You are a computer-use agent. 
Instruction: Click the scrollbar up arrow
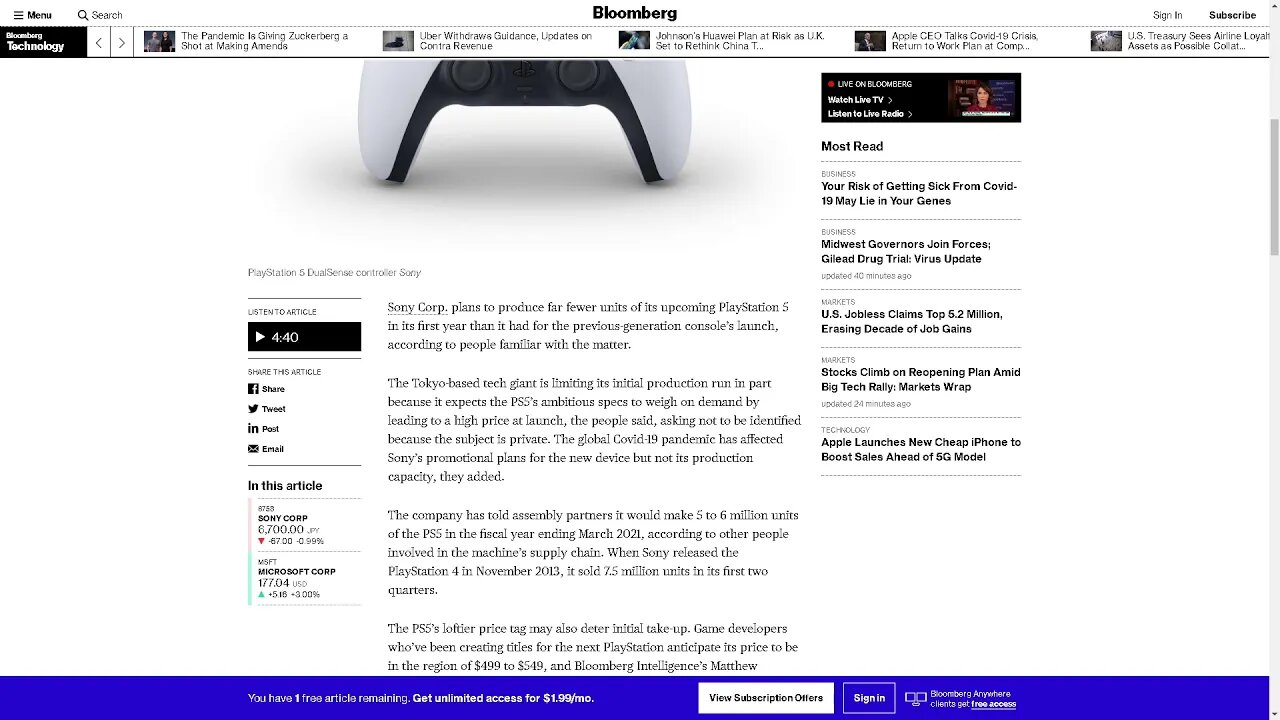1273,7
